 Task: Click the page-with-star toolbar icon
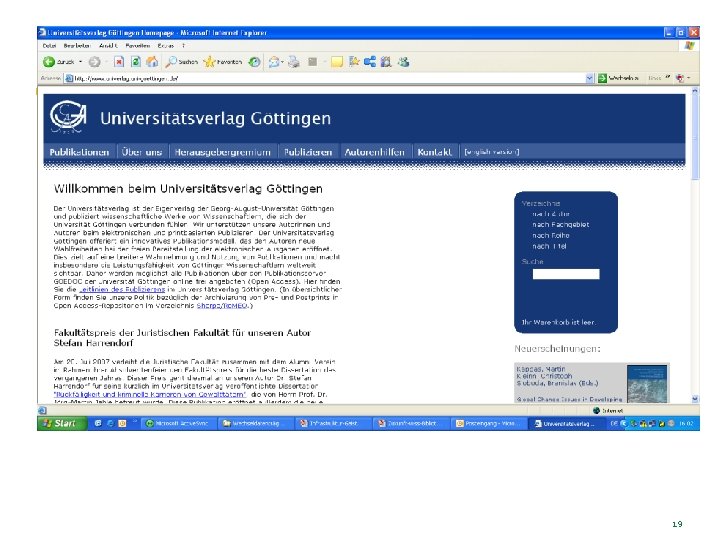354,62
